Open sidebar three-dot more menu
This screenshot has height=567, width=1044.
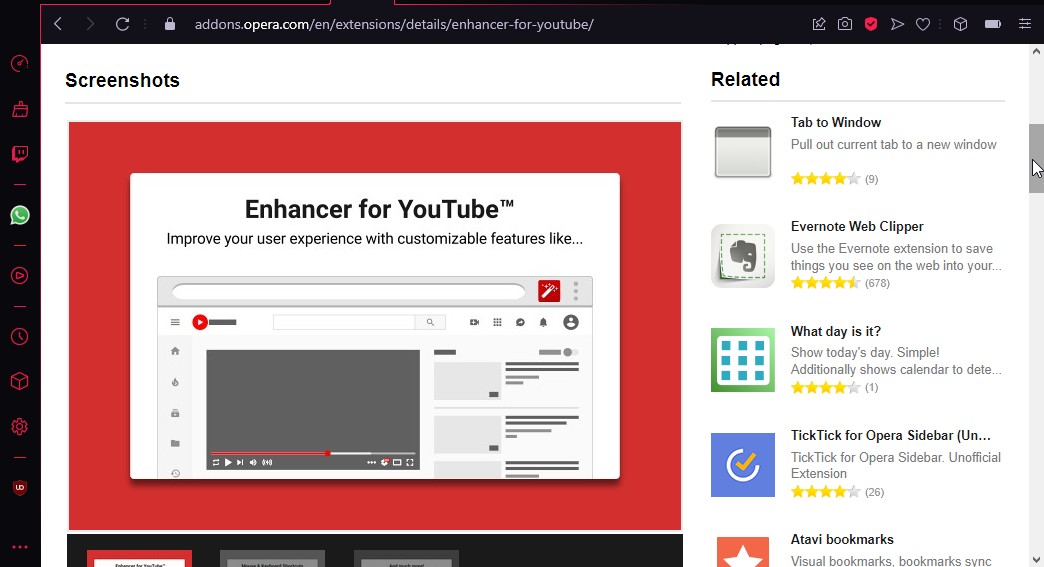point(20,547)
